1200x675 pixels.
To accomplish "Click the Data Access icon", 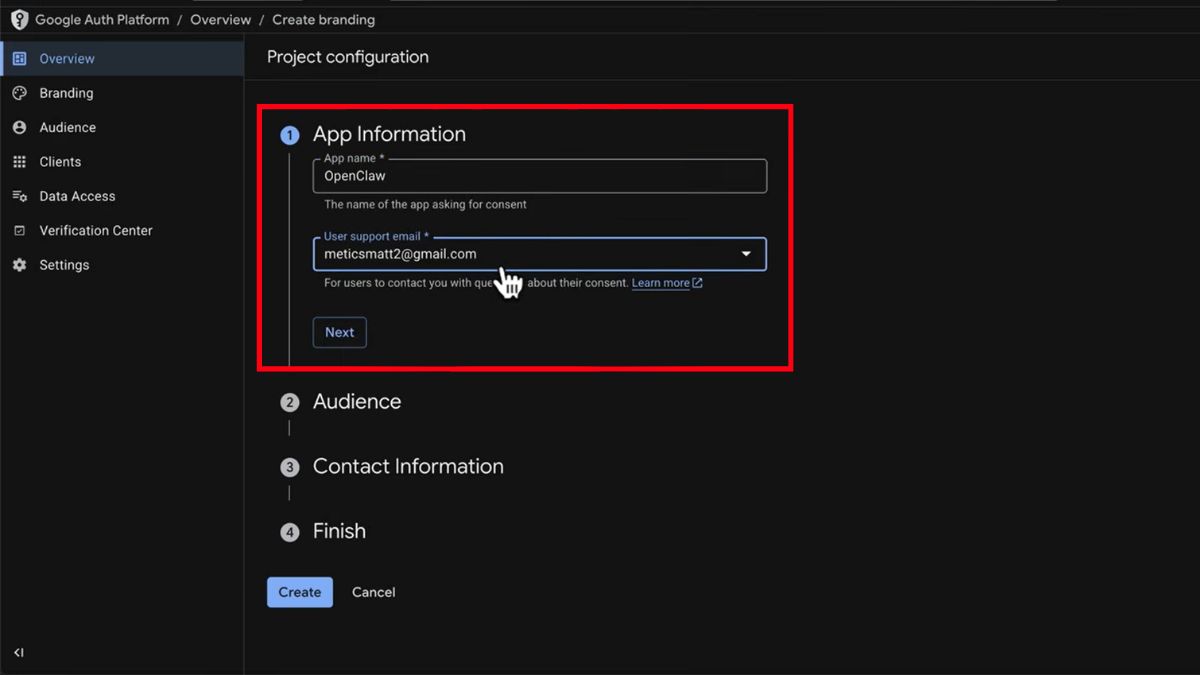I will coord(19,196).
